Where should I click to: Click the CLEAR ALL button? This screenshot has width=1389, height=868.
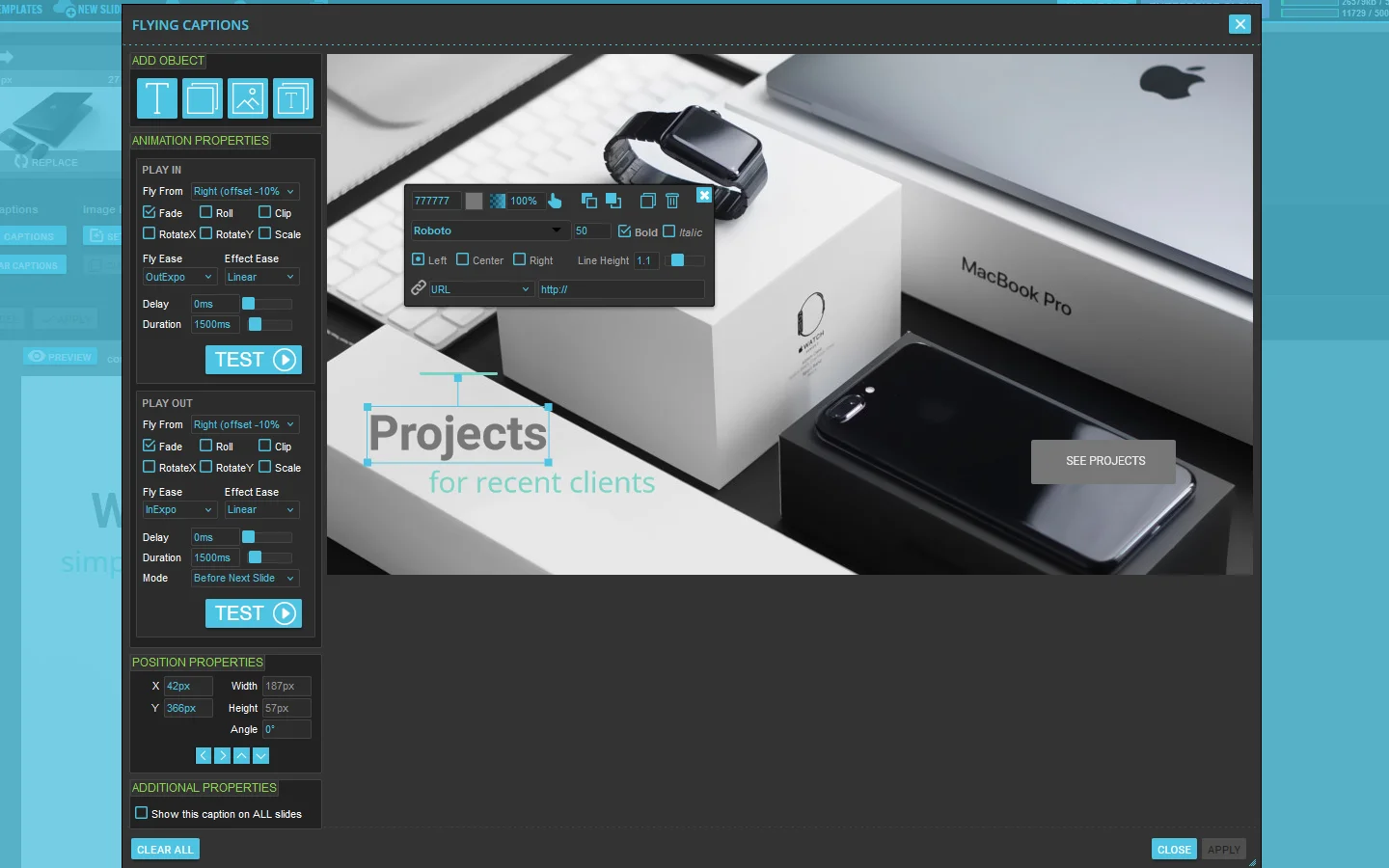[164, 849]
